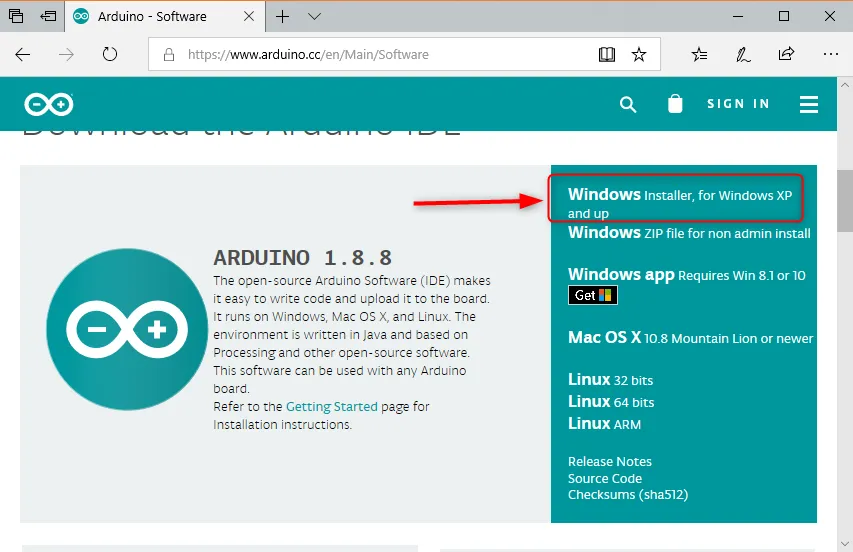
Task: Open the site search magnifier icon
Action: (628, 104)
